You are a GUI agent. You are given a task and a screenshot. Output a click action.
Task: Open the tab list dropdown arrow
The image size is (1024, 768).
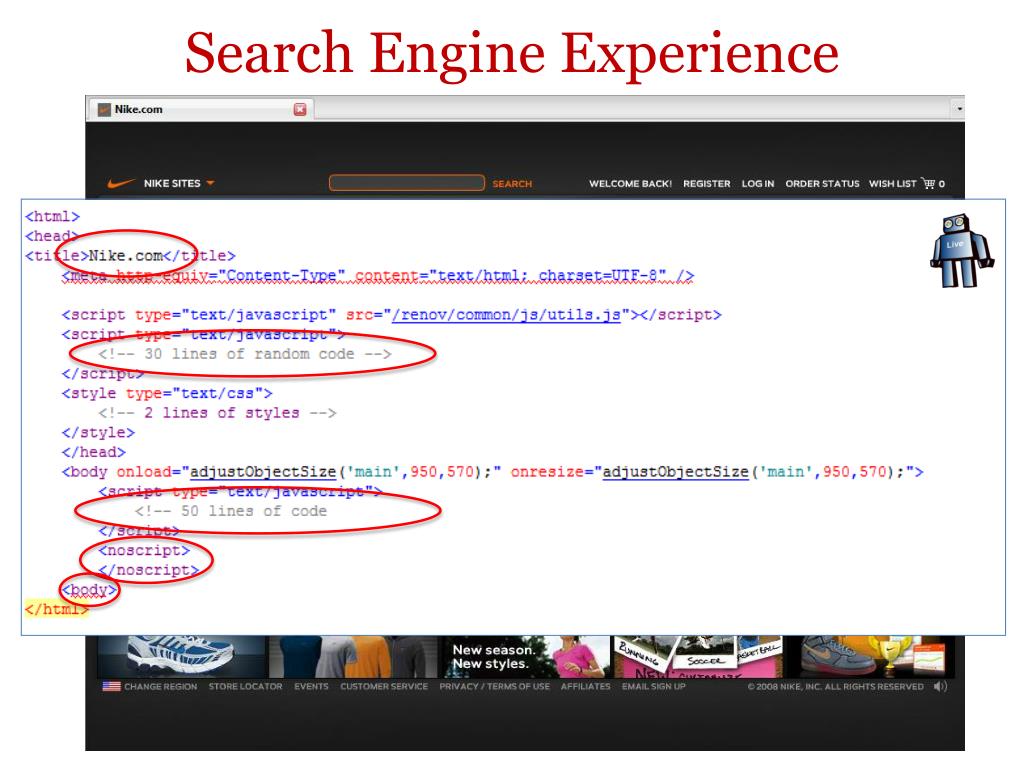(x=959, y=108)
